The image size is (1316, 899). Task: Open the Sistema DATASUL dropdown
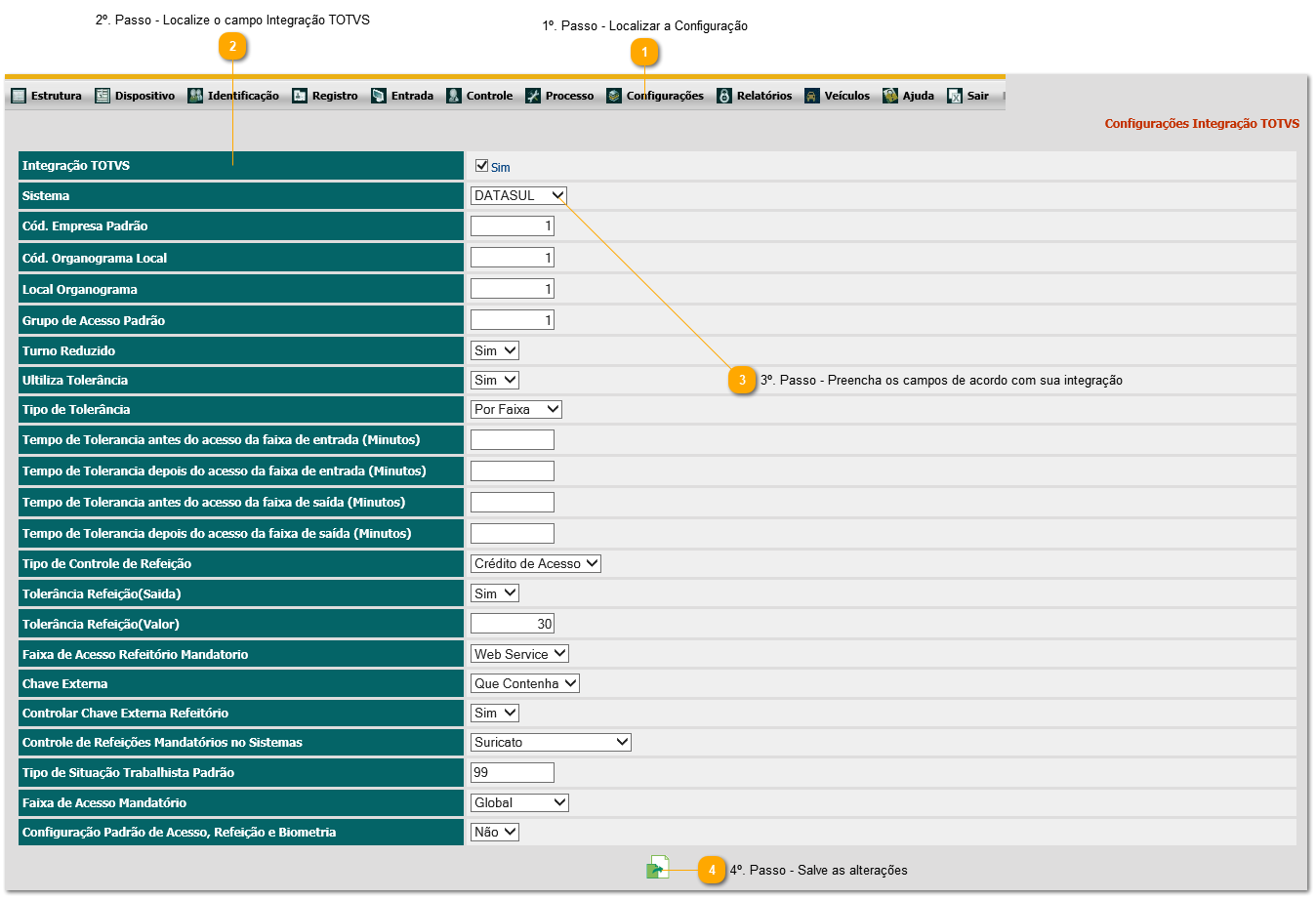tap(518, 195)
